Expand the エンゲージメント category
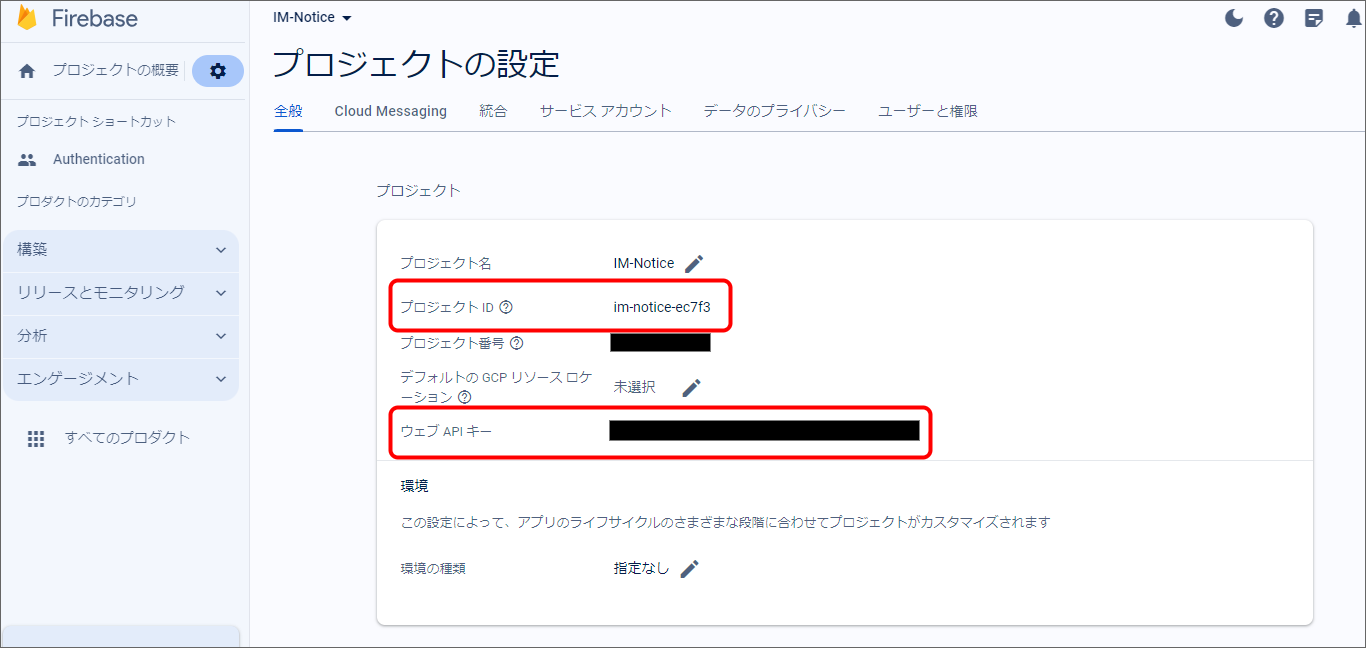Screen dimensions: 1366x648 coord(121,379)
